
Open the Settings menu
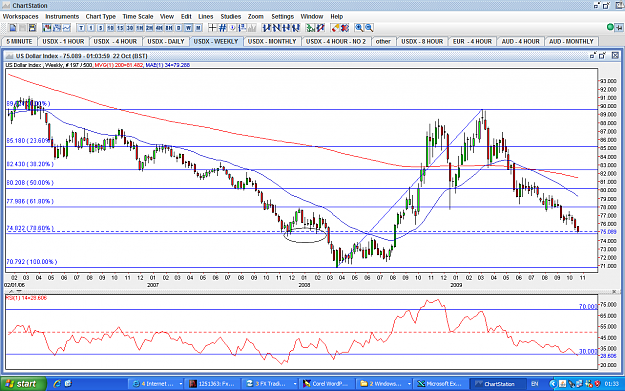pos(283,16)
